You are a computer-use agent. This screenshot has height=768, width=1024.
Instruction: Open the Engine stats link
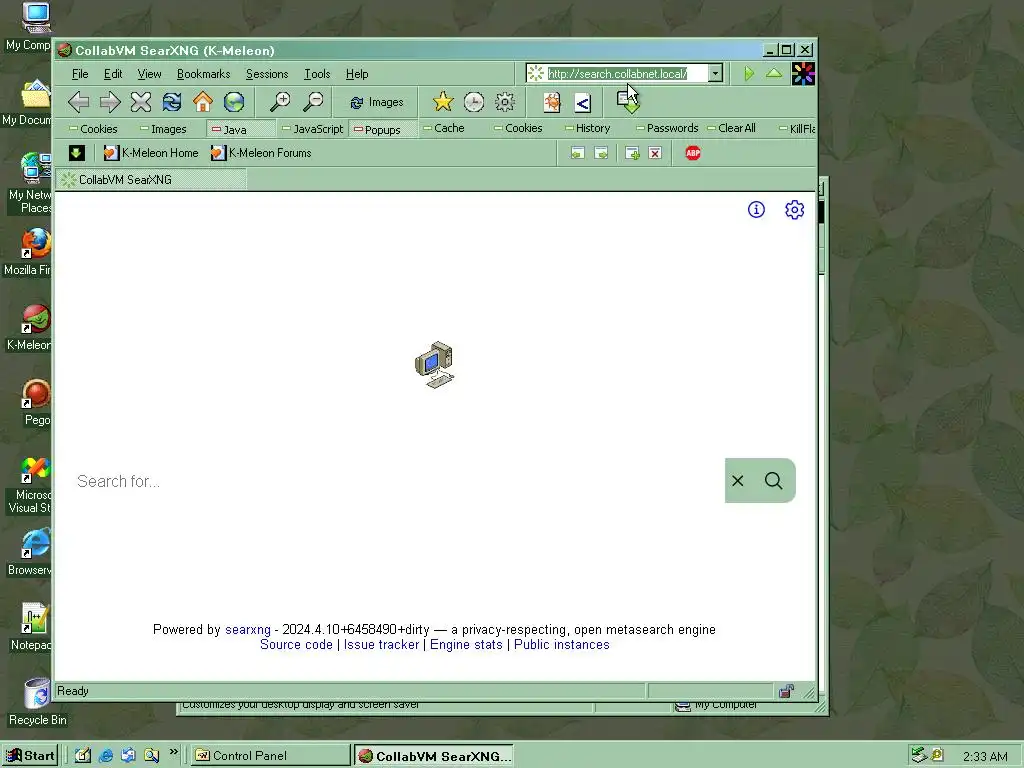click(466, 645)
